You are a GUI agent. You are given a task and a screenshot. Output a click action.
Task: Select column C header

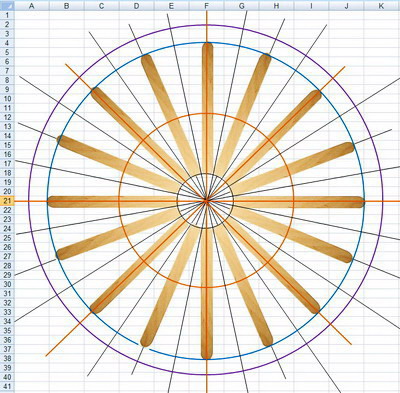[x=102, y=5]
